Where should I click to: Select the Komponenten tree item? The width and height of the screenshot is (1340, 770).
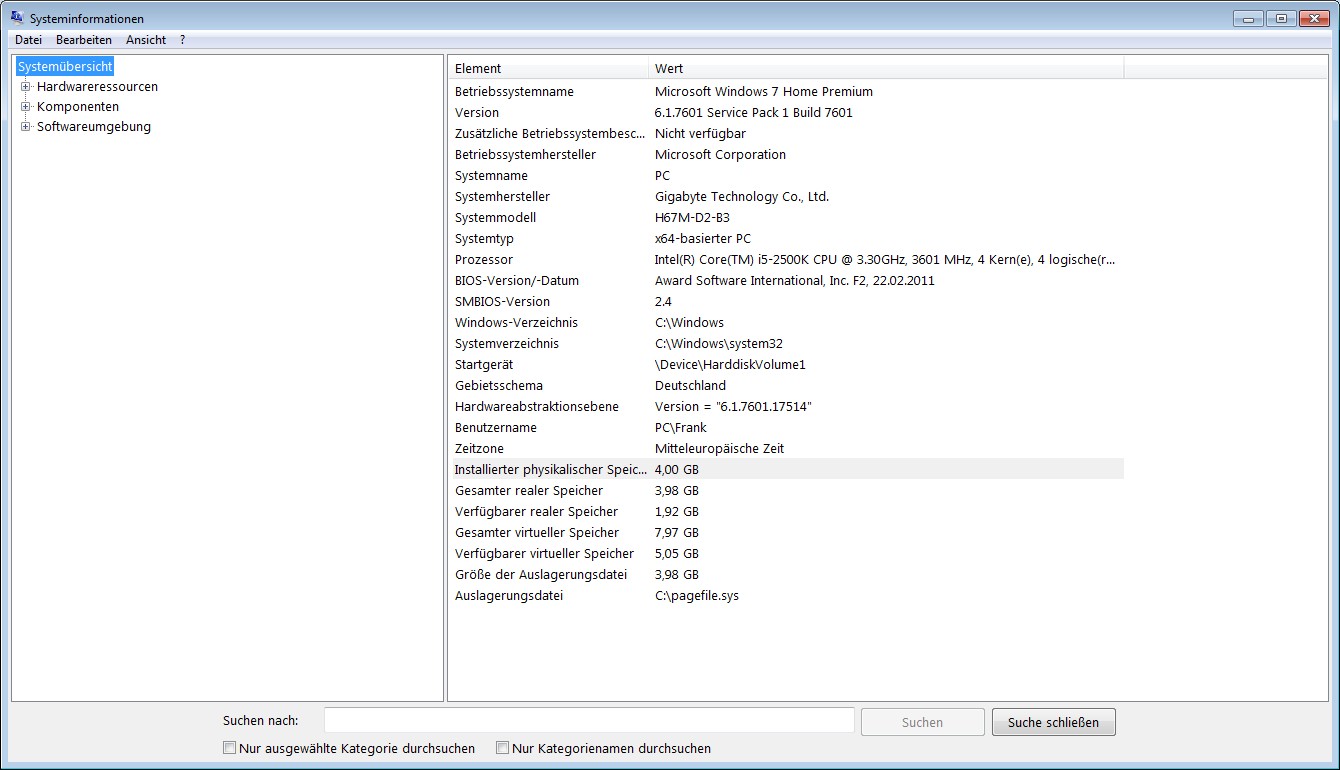78,106
